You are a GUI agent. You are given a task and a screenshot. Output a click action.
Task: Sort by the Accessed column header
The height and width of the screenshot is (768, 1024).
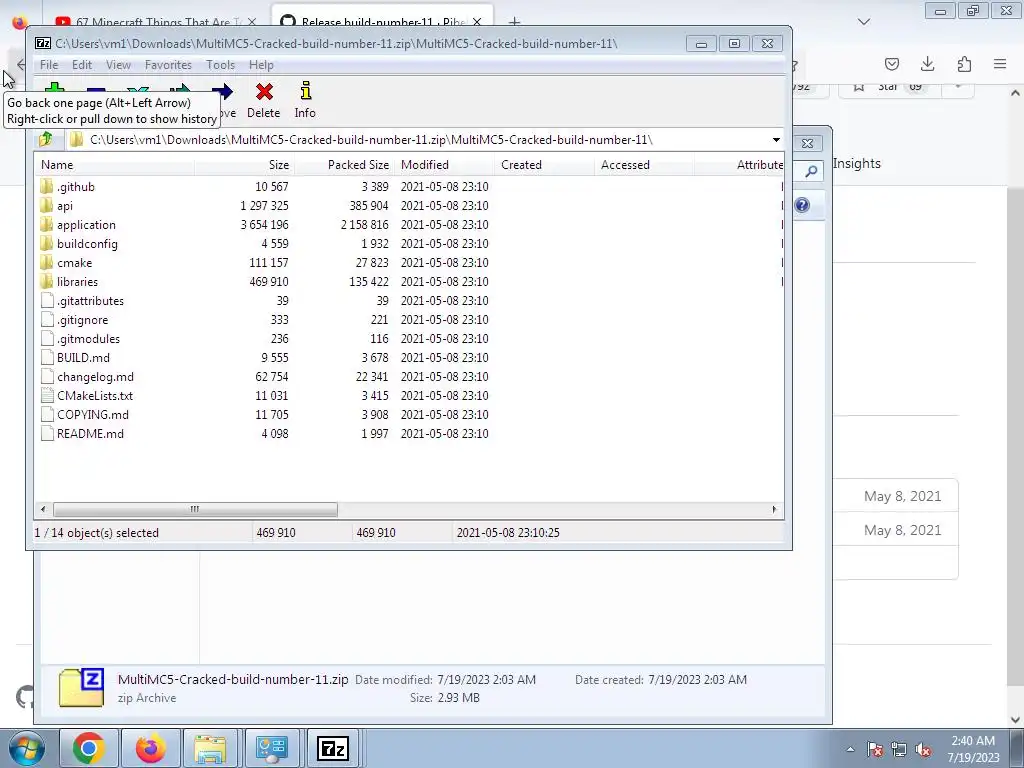[x=644, y=165]
